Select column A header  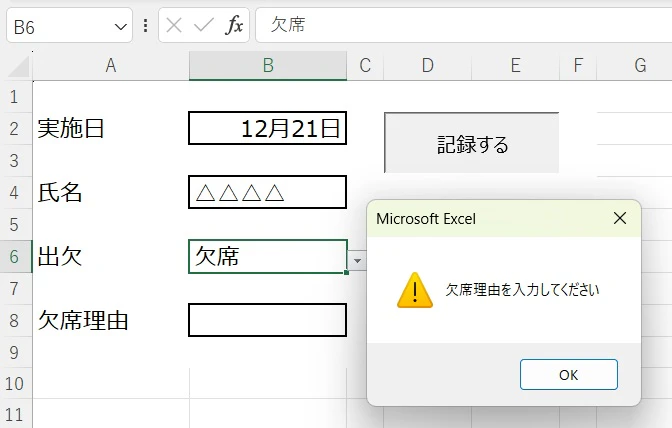click(x=111, y=66)
